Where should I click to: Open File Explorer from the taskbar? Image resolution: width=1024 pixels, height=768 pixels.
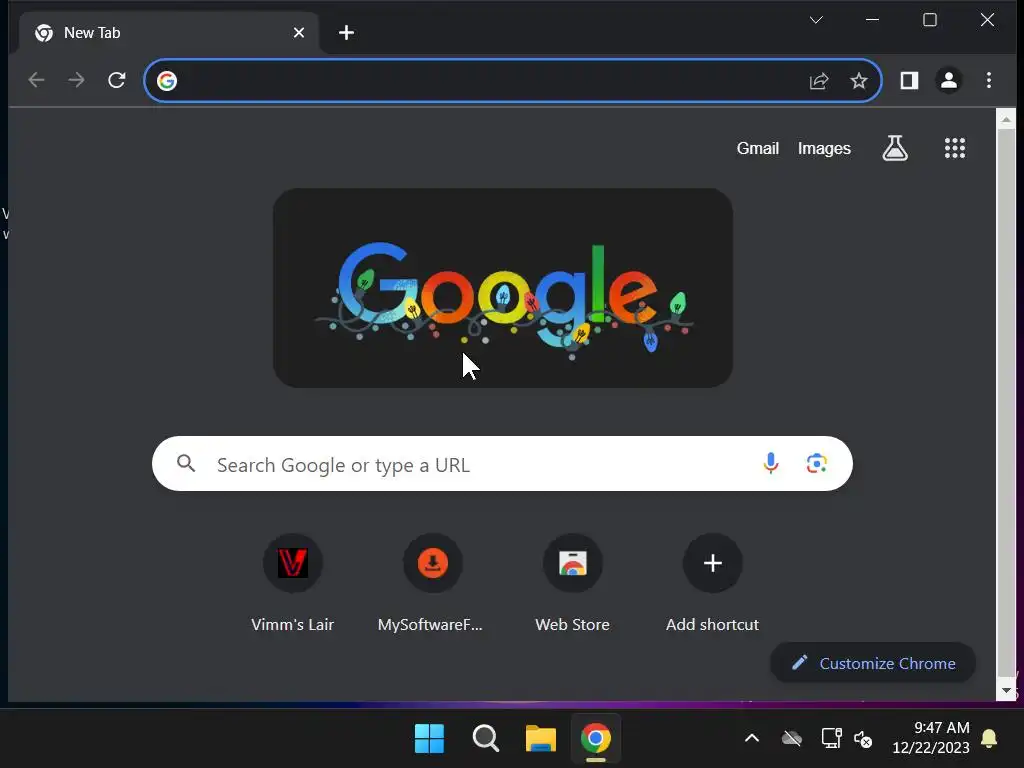pos(541,739)
